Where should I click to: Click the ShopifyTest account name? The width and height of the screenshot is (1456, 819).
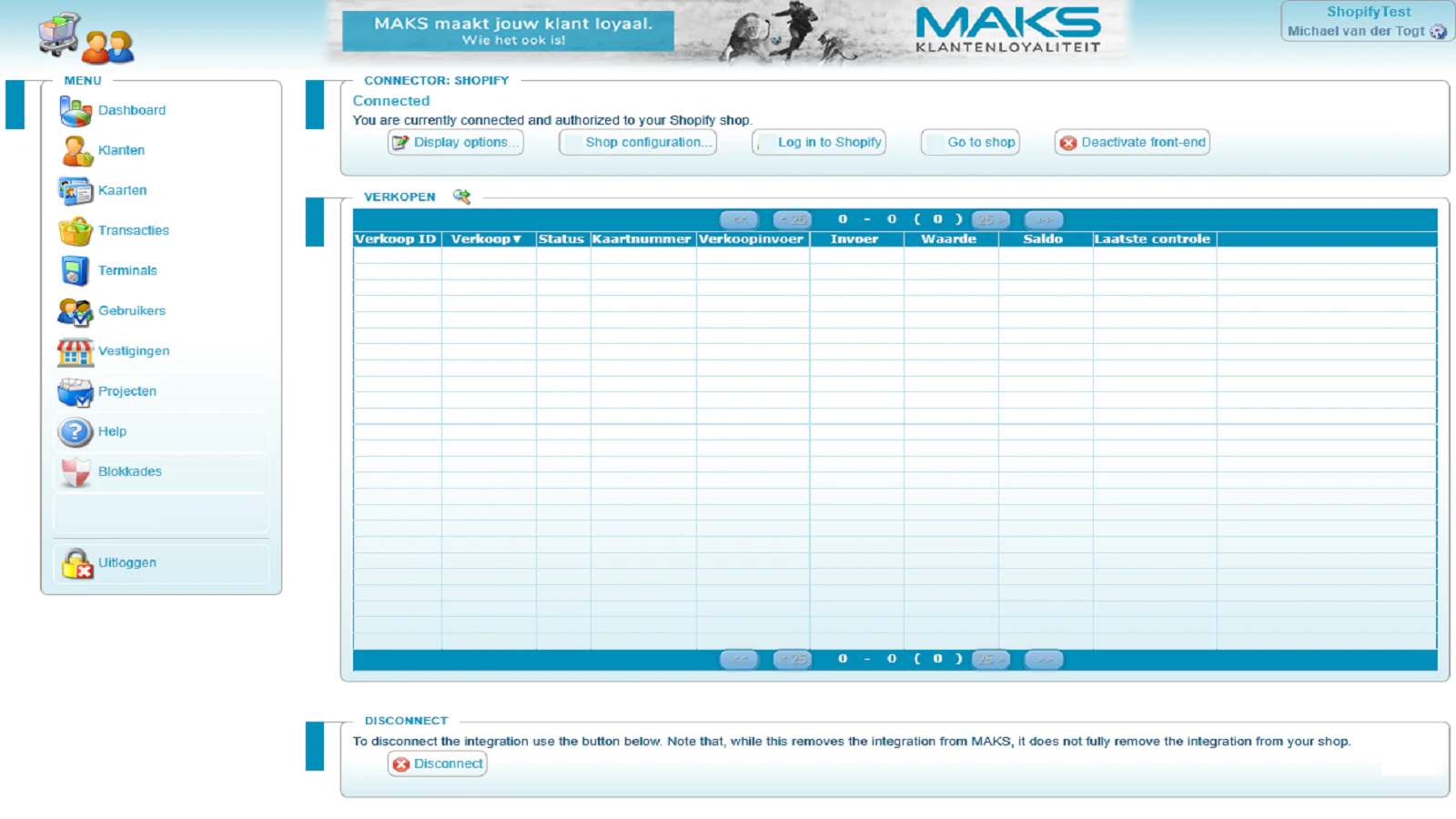pyautogui.click(x=1369, y=12)
